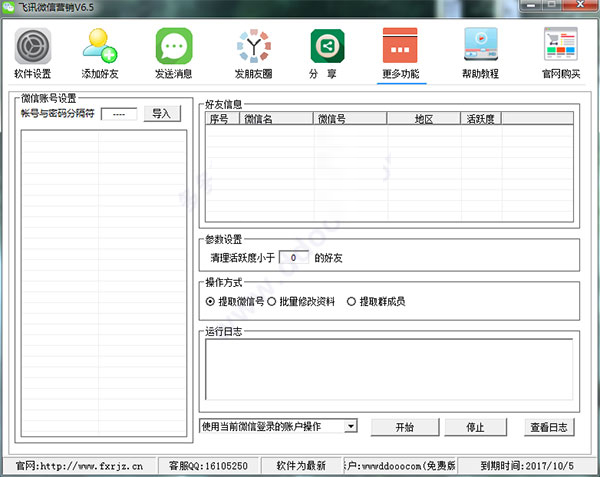The height and width of the screenshot is (477, 600).
Task: Click the 查看日志 view log button
Action: pyautogui.click(x=549, y=427)
